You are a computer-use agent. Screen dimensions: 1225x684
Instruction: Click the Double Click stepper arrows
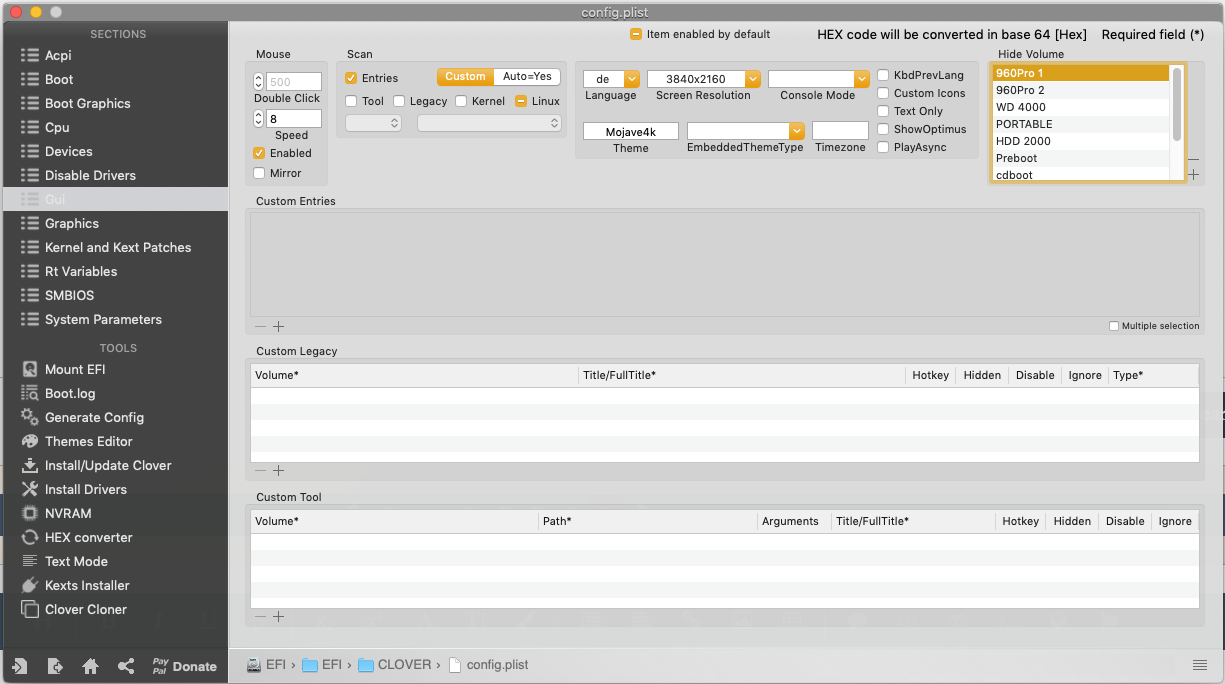[x=259, y=82]
